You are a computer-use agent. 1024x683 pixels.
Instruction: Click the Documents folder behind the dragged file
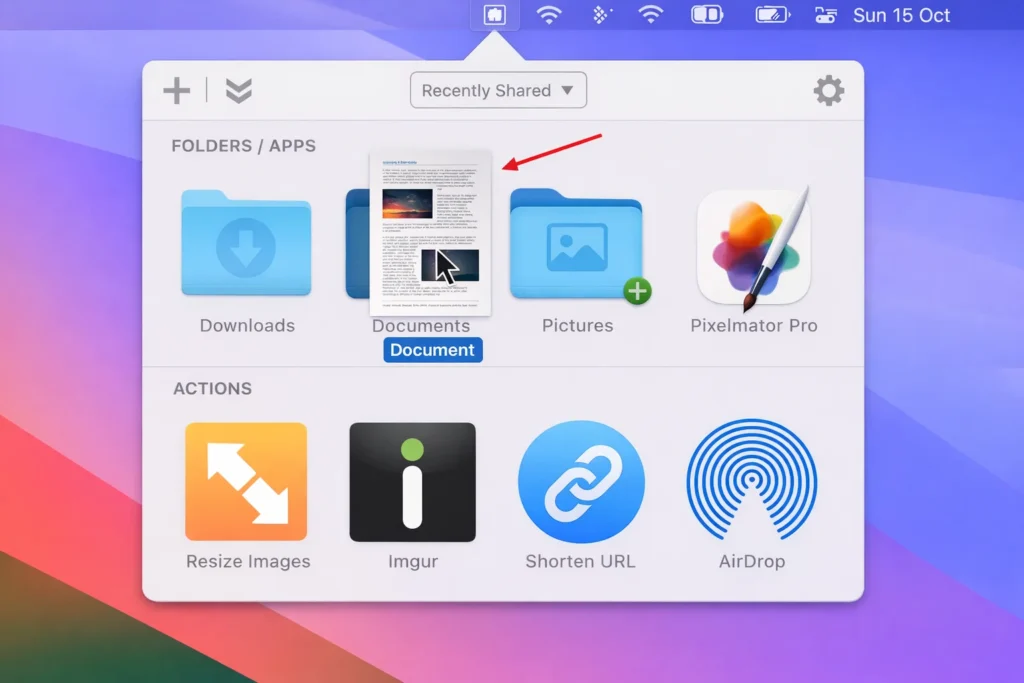[357, 246]
